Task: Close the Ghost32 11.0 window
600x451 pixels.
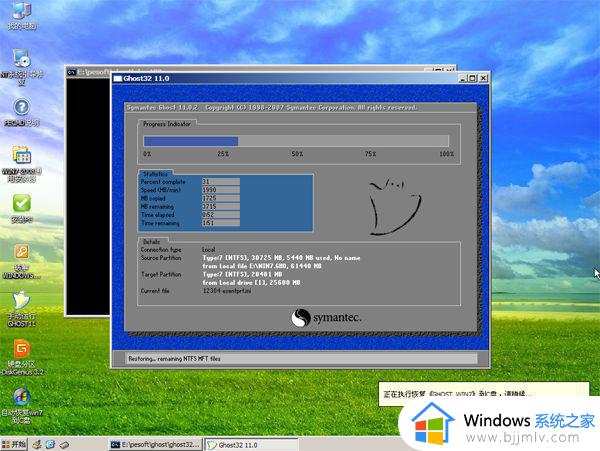Action: tap(483, 78)
